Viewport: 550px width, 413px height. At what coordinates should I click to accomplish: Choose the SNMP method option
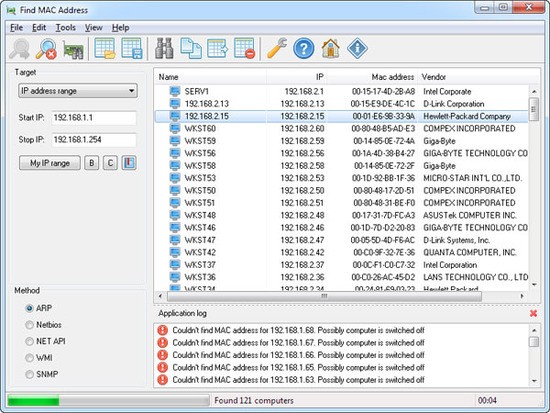tap(29, 374)
